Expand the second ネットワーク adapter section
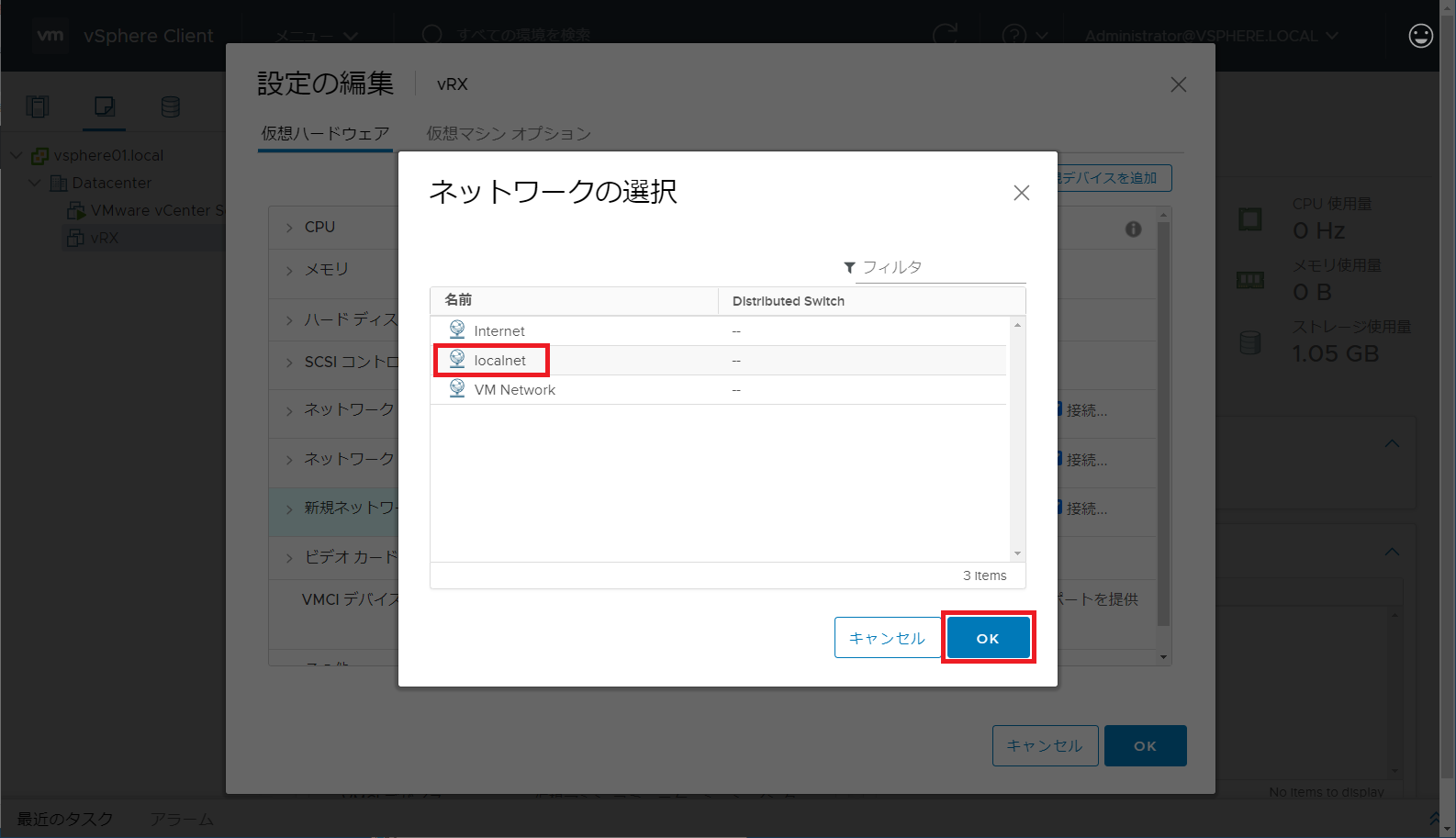 [289, 460]
